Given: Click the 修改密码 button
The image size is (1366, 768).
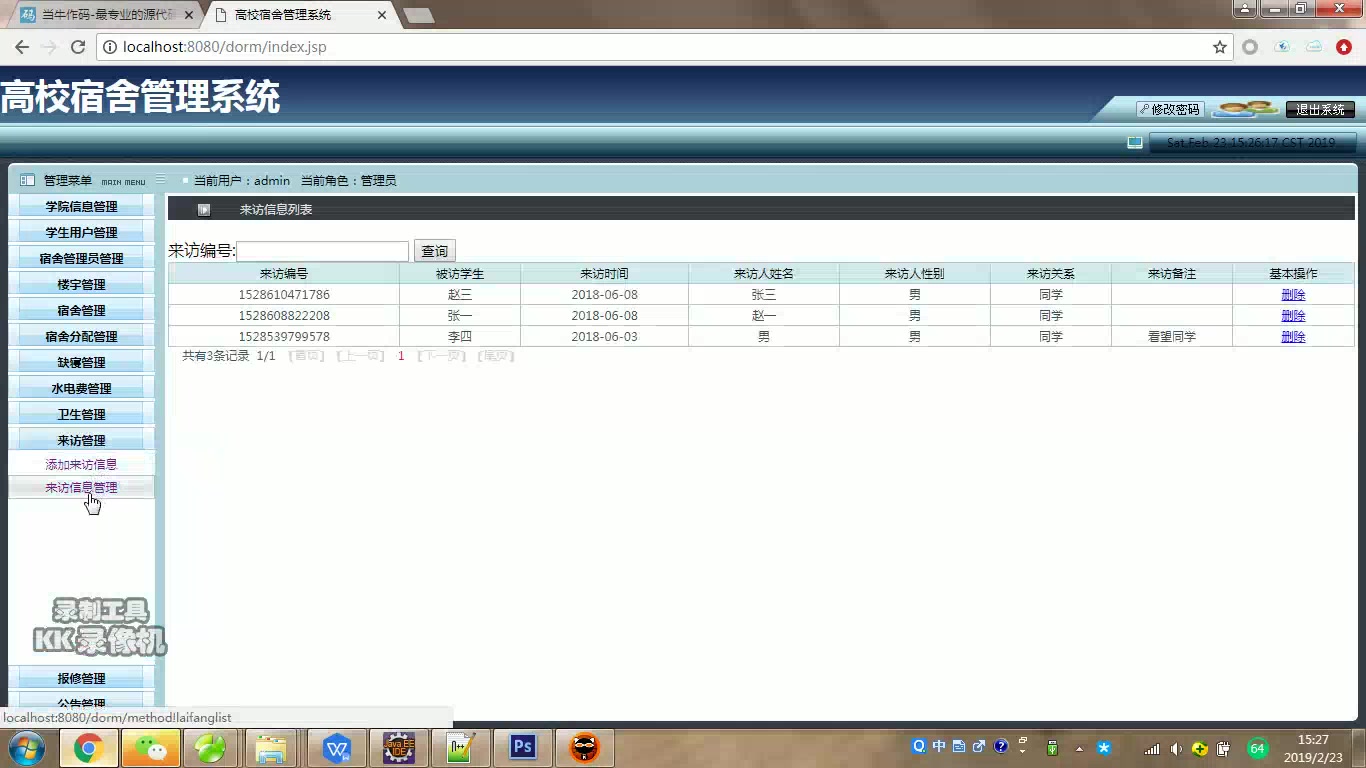Looking at the screenshot, I should pos(1168,109).
